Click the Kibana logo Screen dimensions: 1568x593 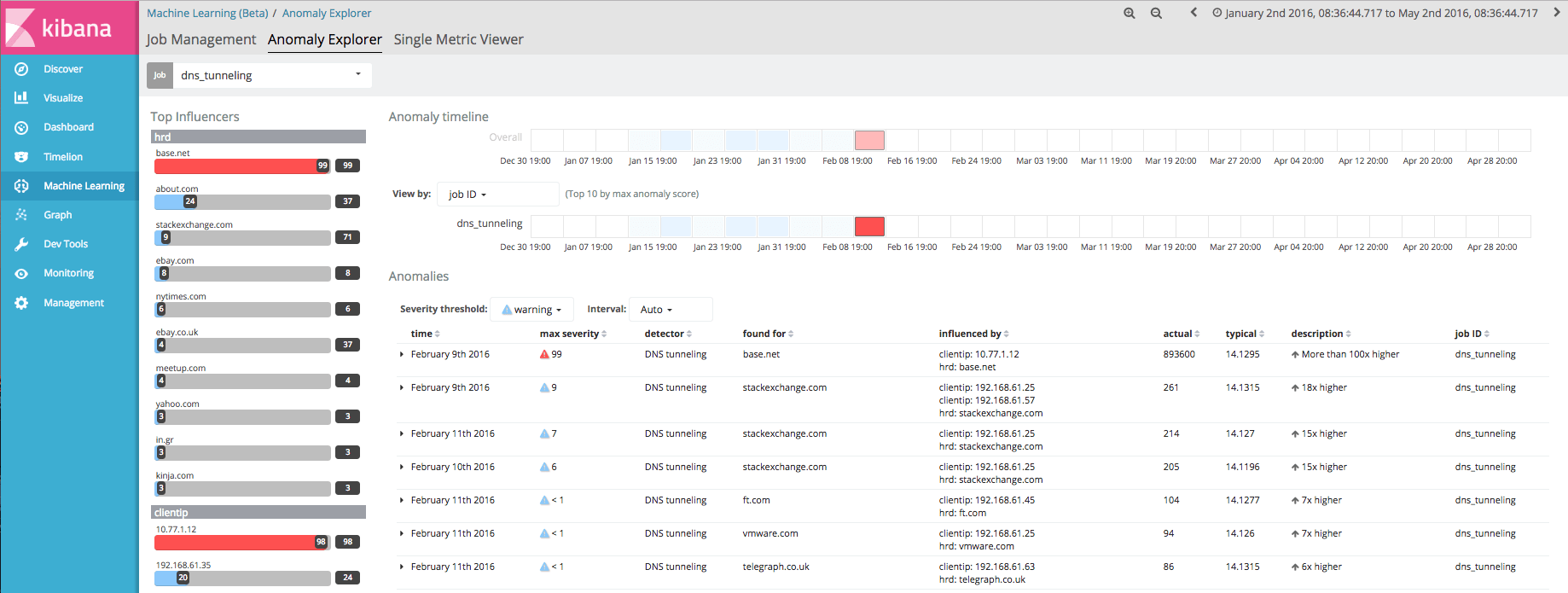coord(69,27)
